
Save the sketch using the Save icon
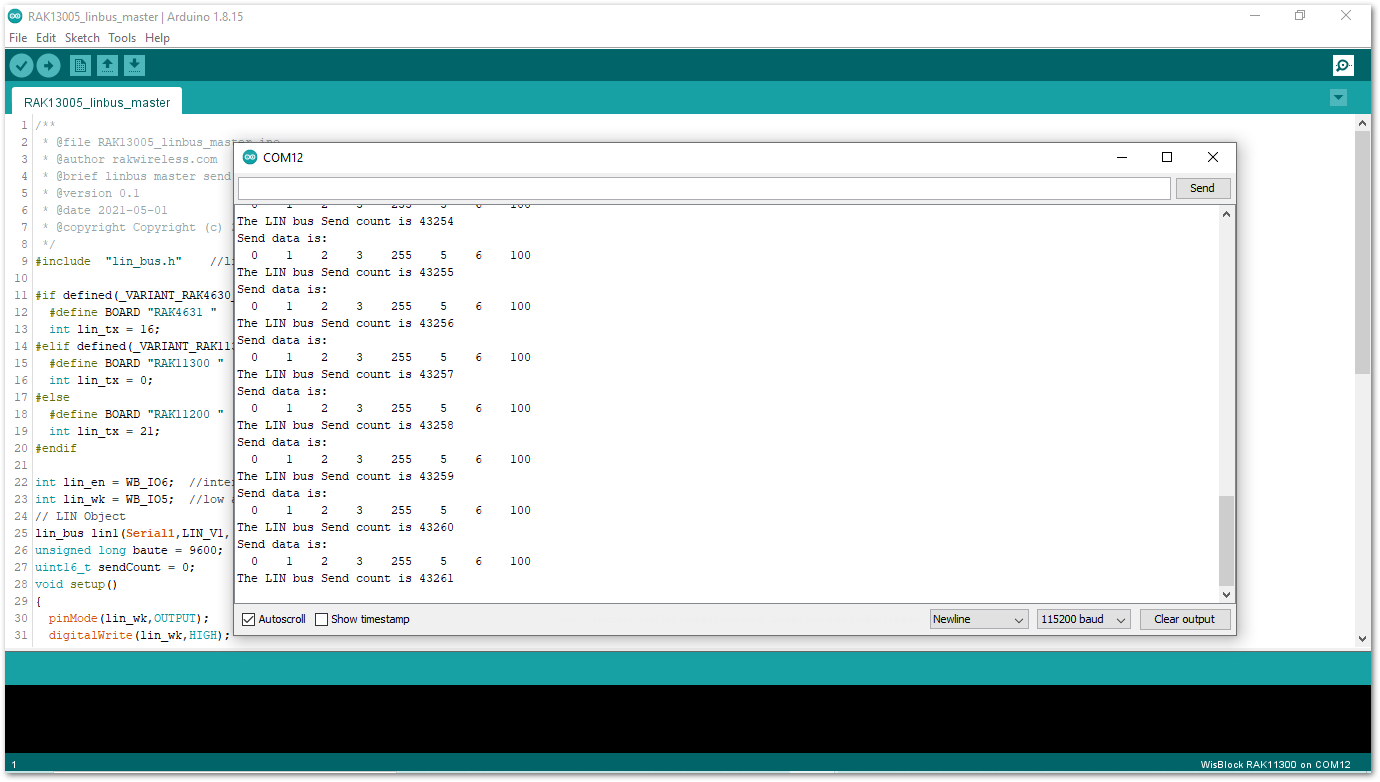tap(134, 66)
